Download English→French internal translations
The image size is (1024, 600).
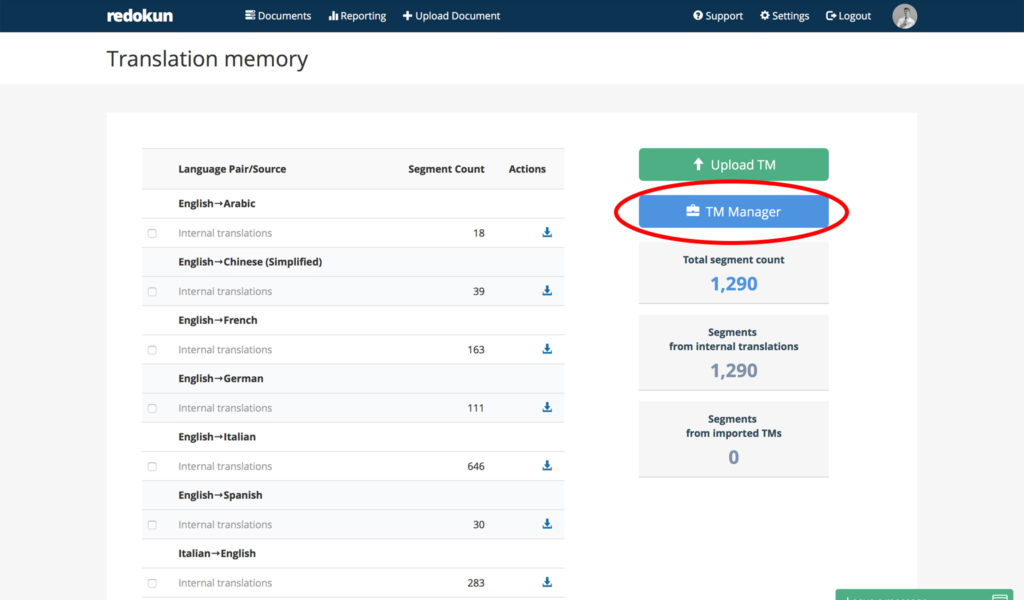pyautogui.click(x=547, y=349)
